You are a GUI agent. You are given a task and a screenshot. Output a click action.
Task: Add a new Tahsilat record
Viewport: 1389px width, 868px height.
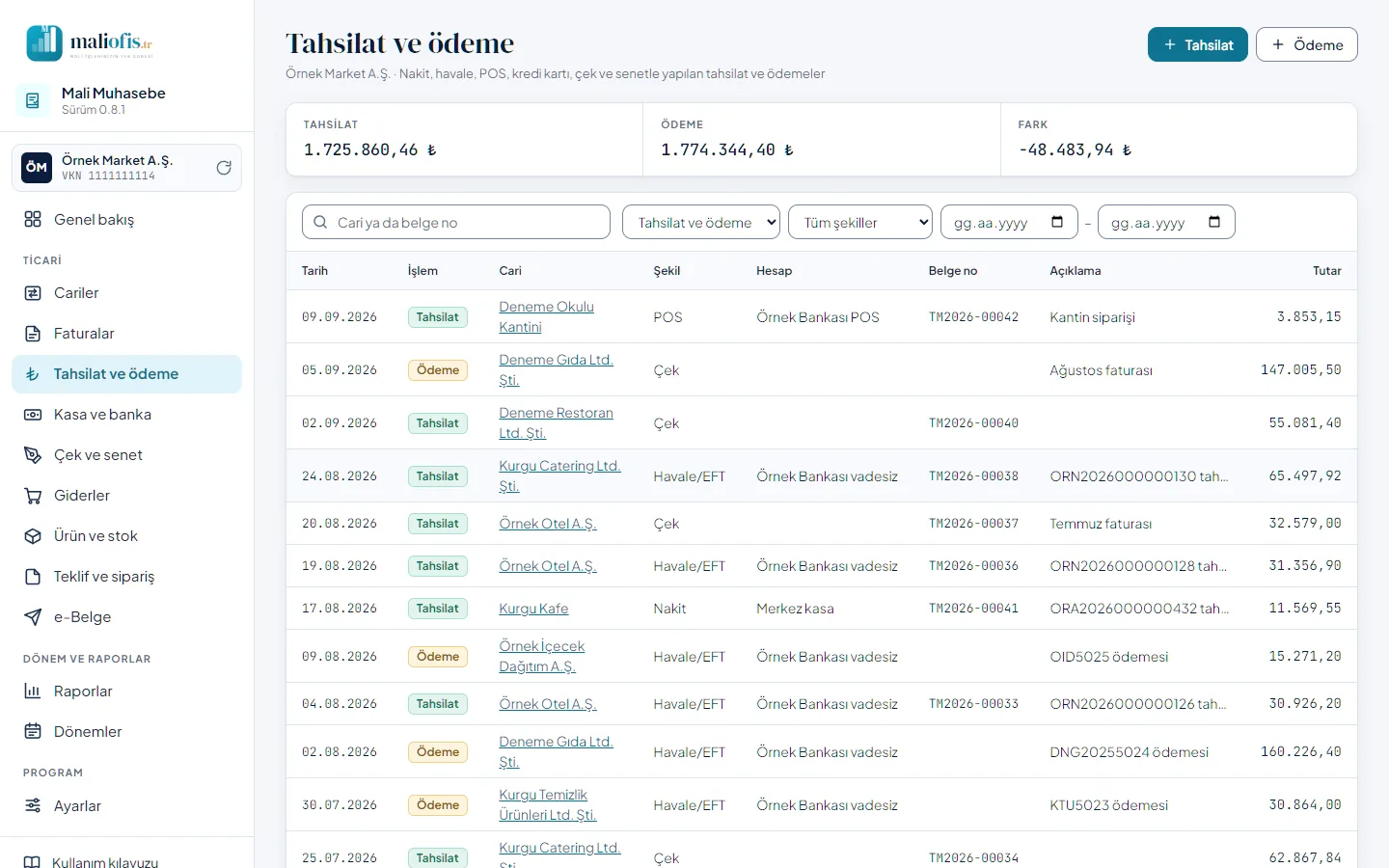point(1198,44)
